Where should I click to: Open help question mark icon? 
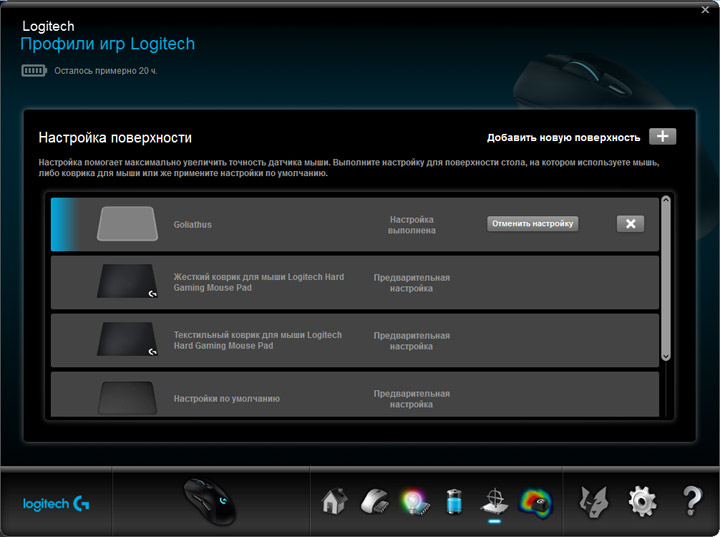(692, 501)
